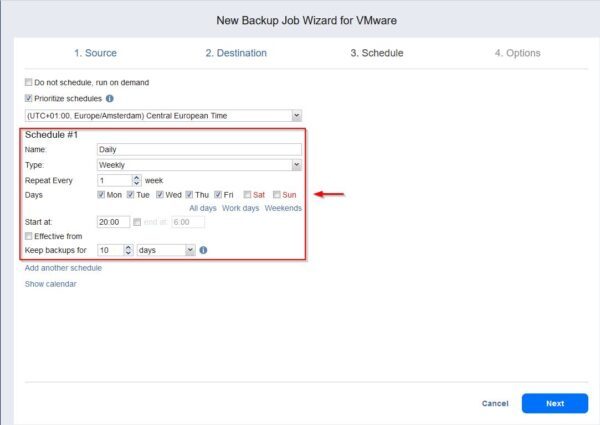This screenshot has width=600, height=425.
Task: Increase Repeat Every week value
Action: point(137,177)
